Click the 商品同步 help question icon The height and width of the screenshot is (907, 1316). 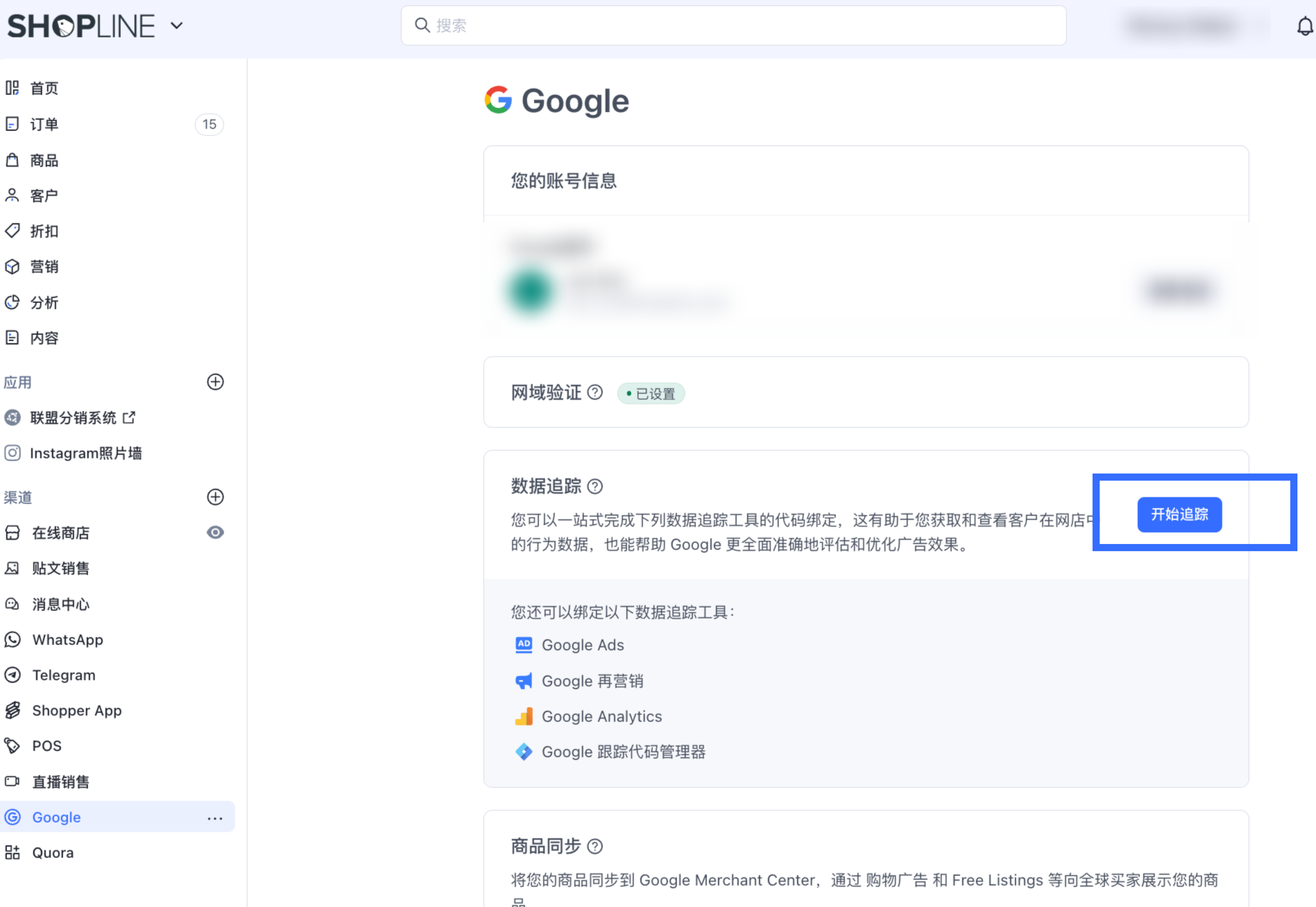(x=595, y=846)
